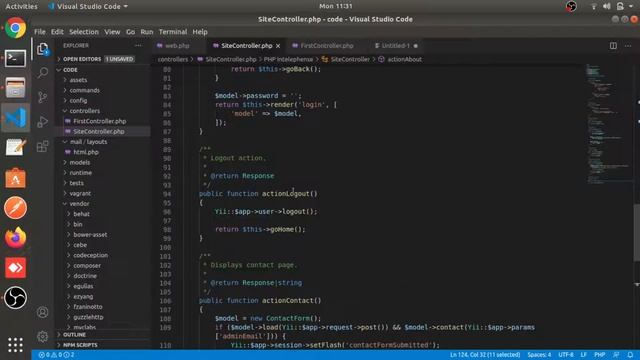Open AnyDesk from the dock
The height and width of the screenshot is (360, 640).
(x=16, y=268)
